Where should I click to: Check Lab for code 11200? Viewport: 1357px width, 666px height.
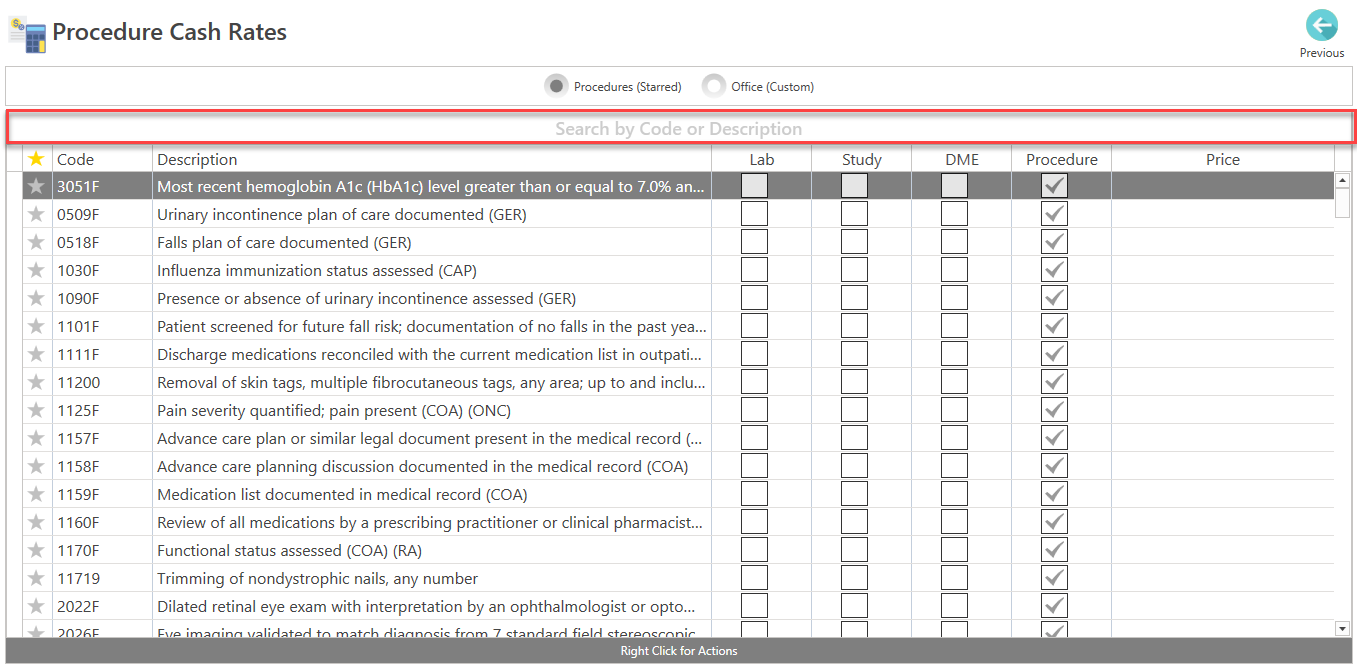coord(754,382)
